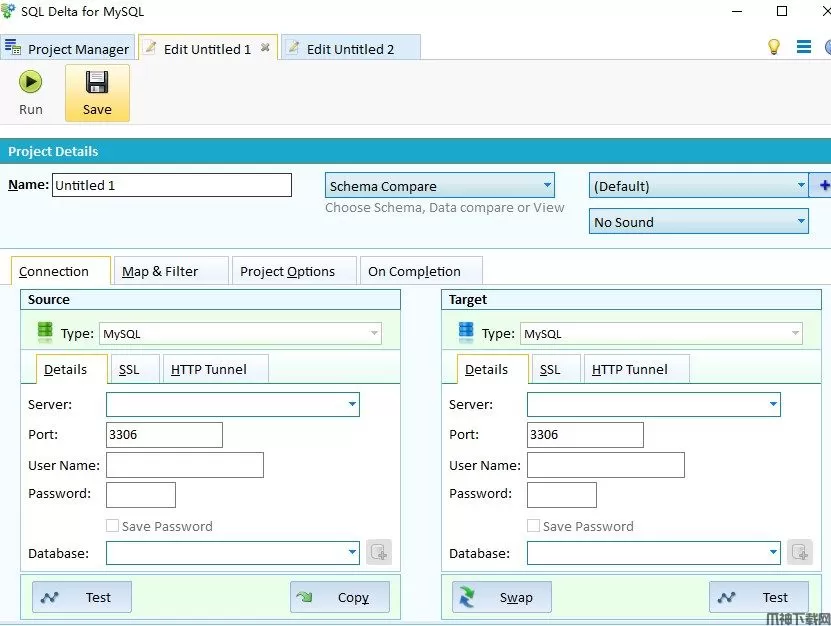Click the project Name input field
This screenshot has width=831, height=626.
(x=171, y=185)
